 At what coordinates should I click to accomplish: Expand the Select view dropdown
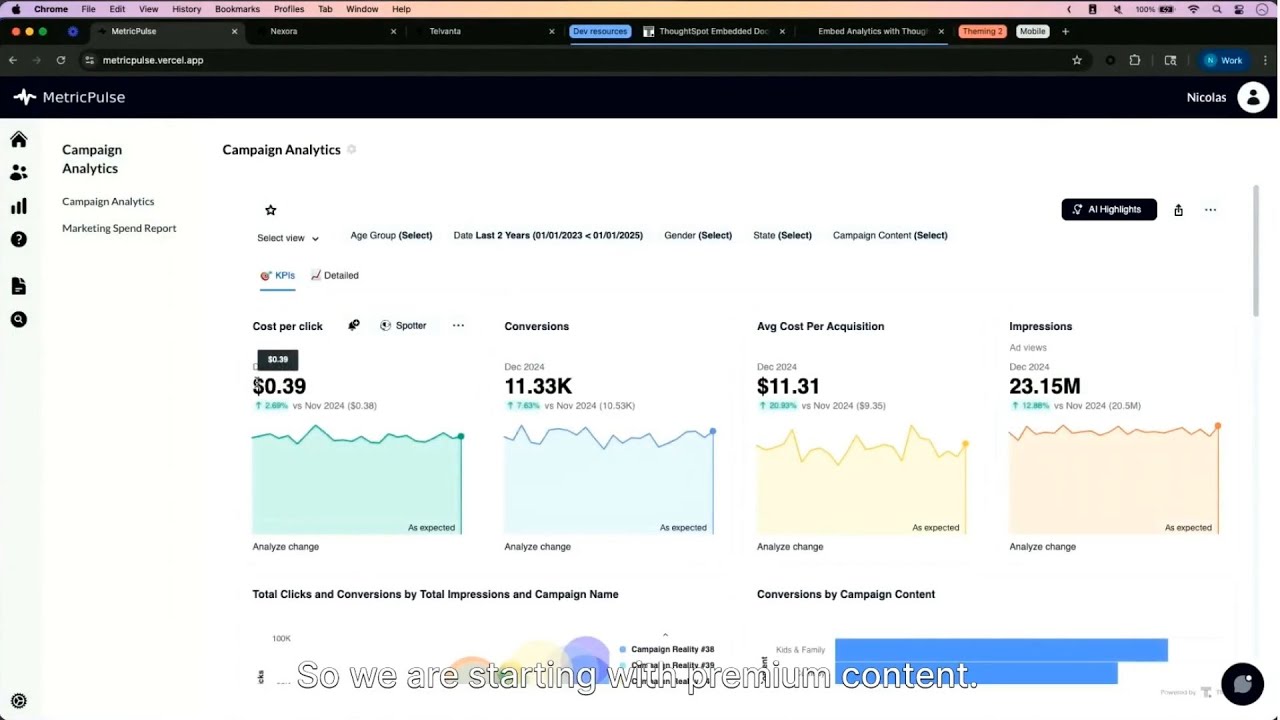click(288, 238)
